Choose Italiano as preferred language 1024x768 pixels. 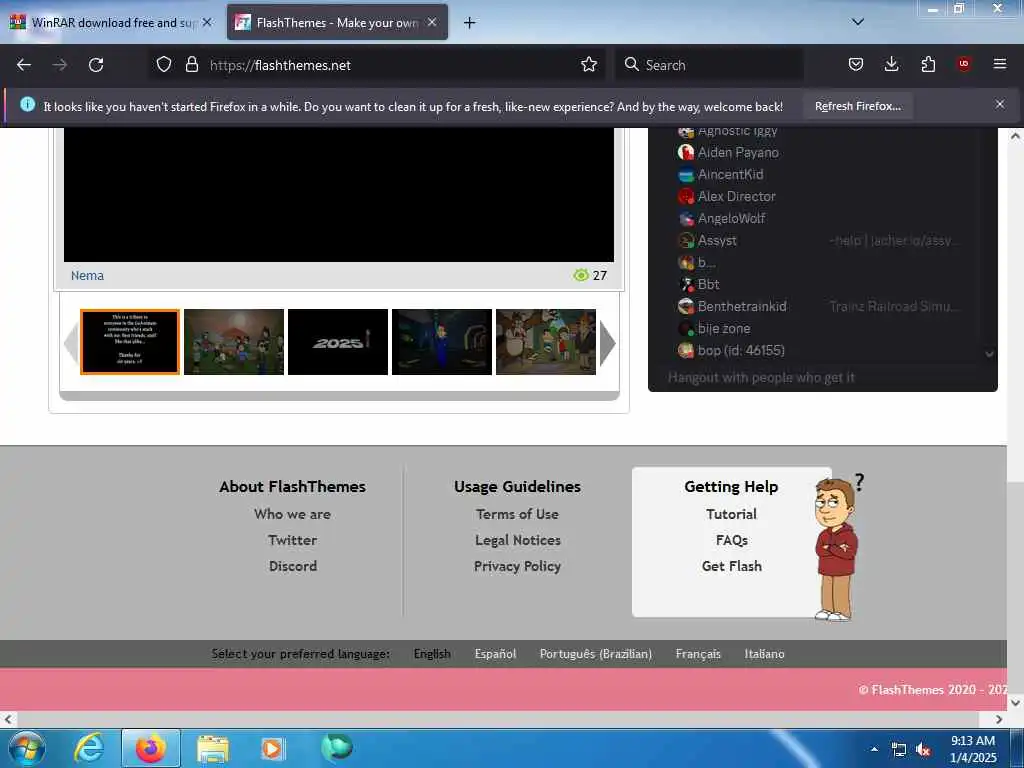(764, 654)
